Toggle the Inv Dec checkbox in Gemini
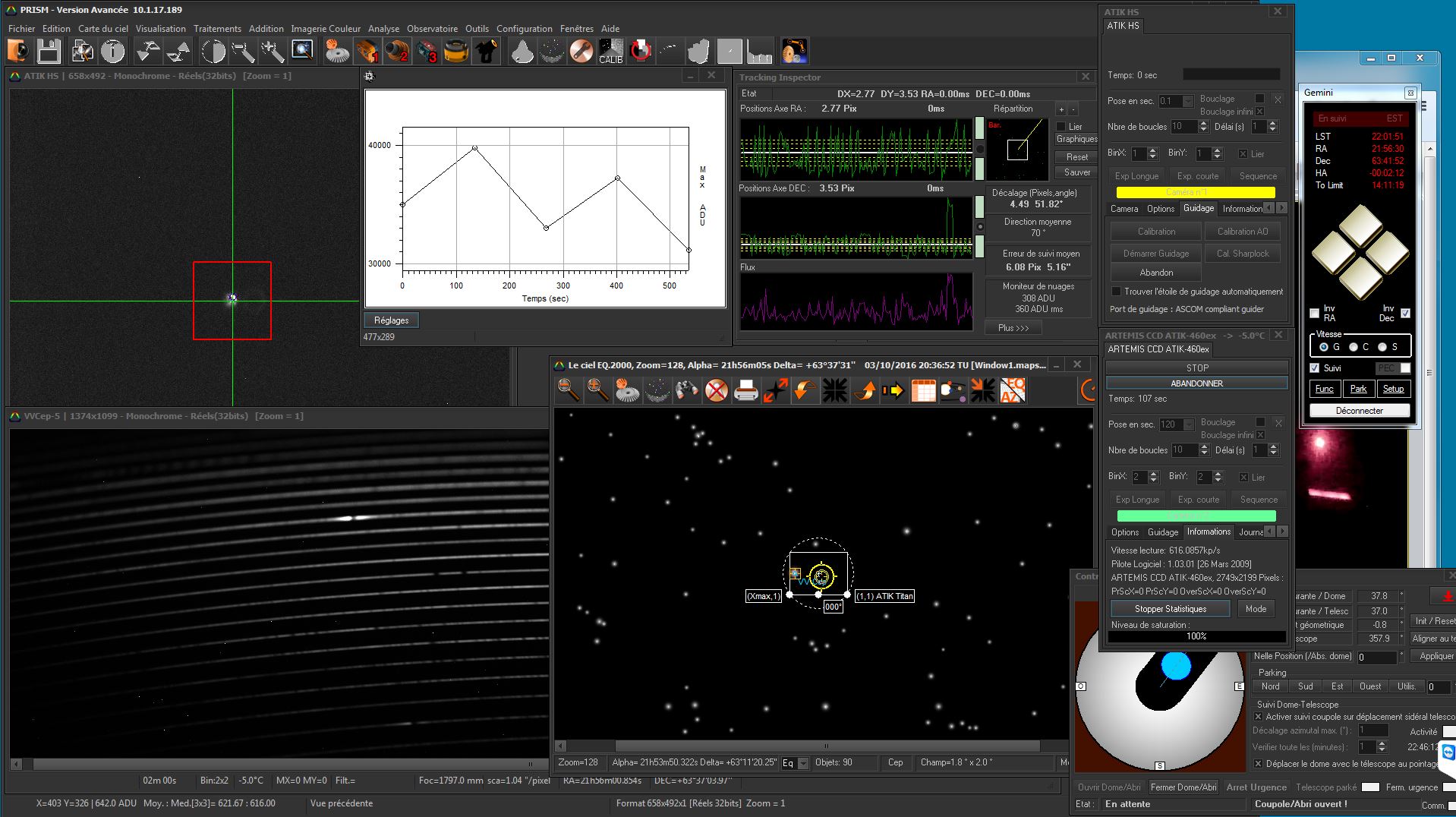Image resolution: width=1456 pixels, height=817 pixels. 1405,313
